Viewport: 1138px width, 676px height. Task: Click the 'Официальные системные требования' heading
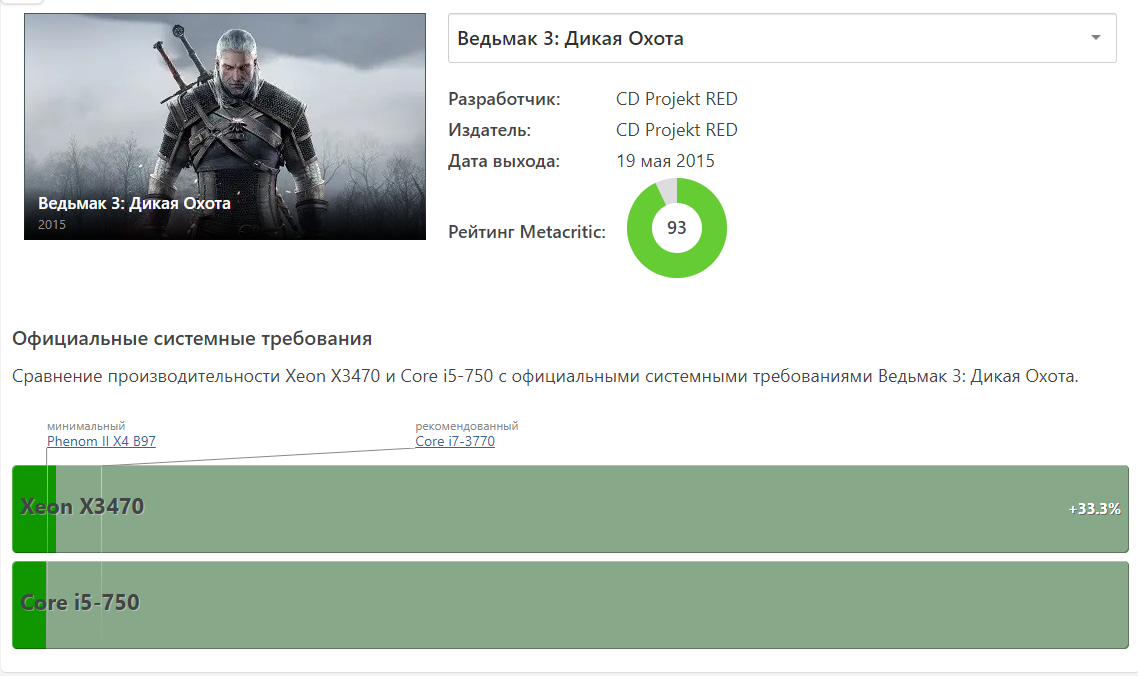192,338
